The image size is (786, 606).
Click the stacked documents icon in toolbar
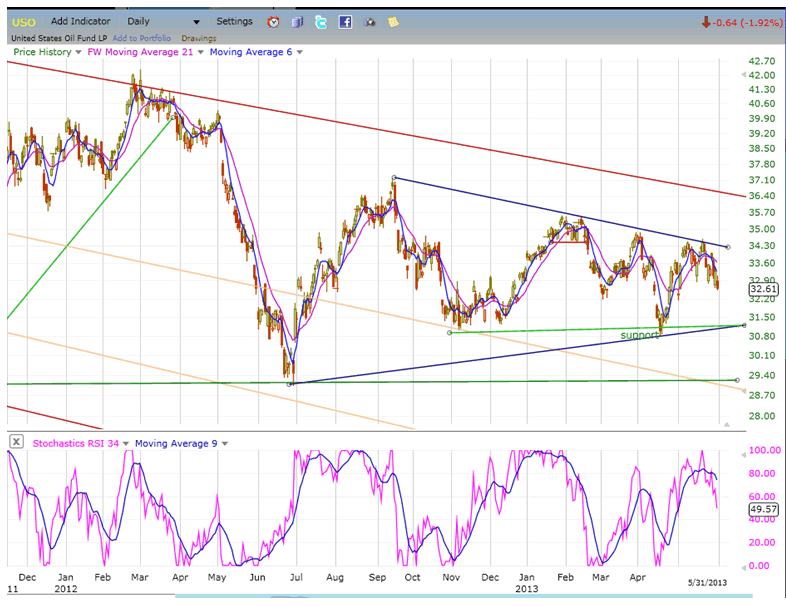[x=297, y=21]
